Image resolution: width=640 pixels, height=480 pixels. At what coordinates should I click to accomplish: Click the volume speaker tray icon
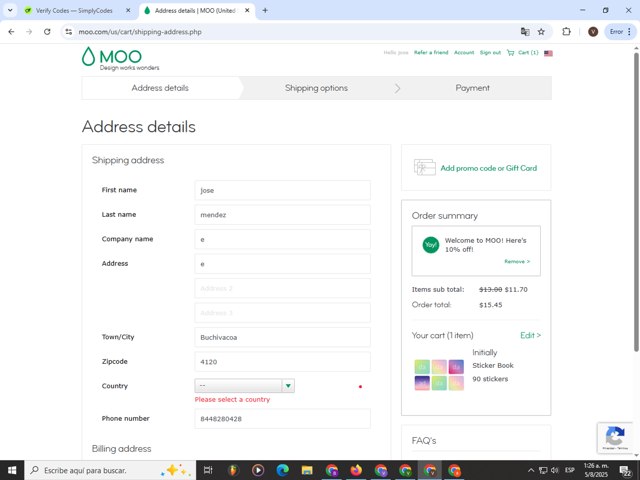(555, 470)
